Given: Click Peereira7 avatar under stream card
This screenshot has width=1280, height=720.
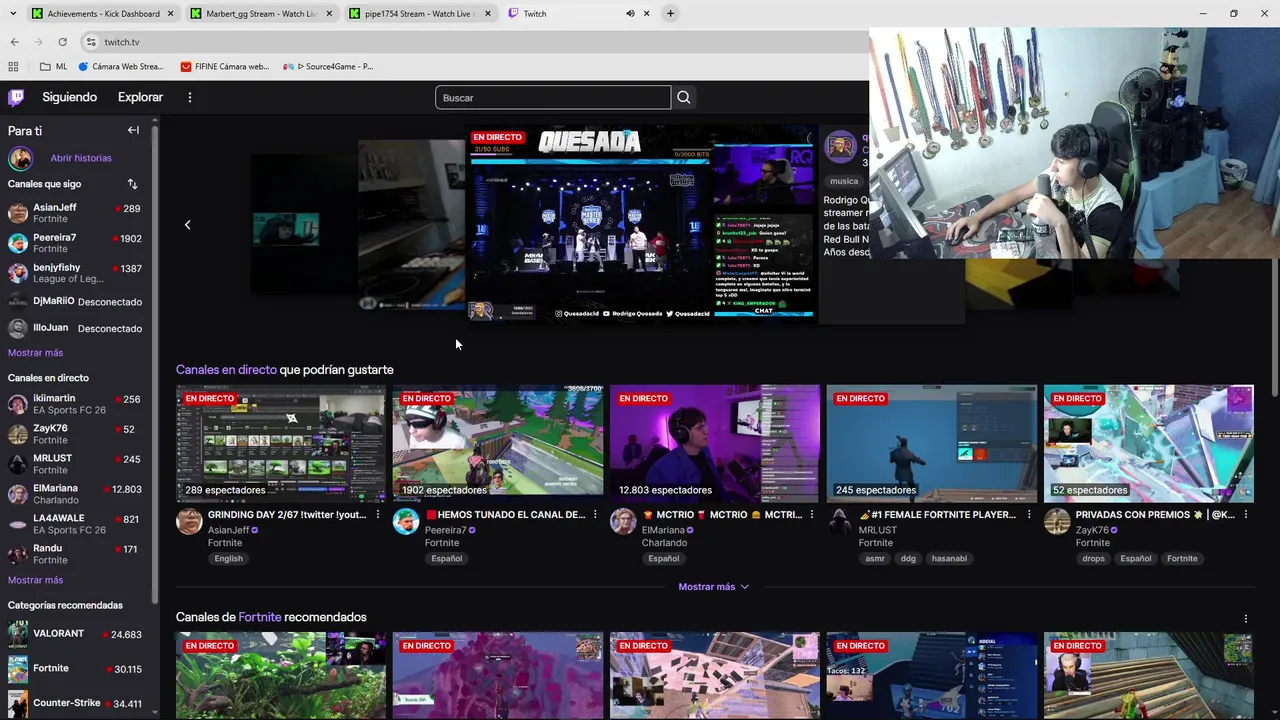Looking at the screenshot, I should click(406, 522).
